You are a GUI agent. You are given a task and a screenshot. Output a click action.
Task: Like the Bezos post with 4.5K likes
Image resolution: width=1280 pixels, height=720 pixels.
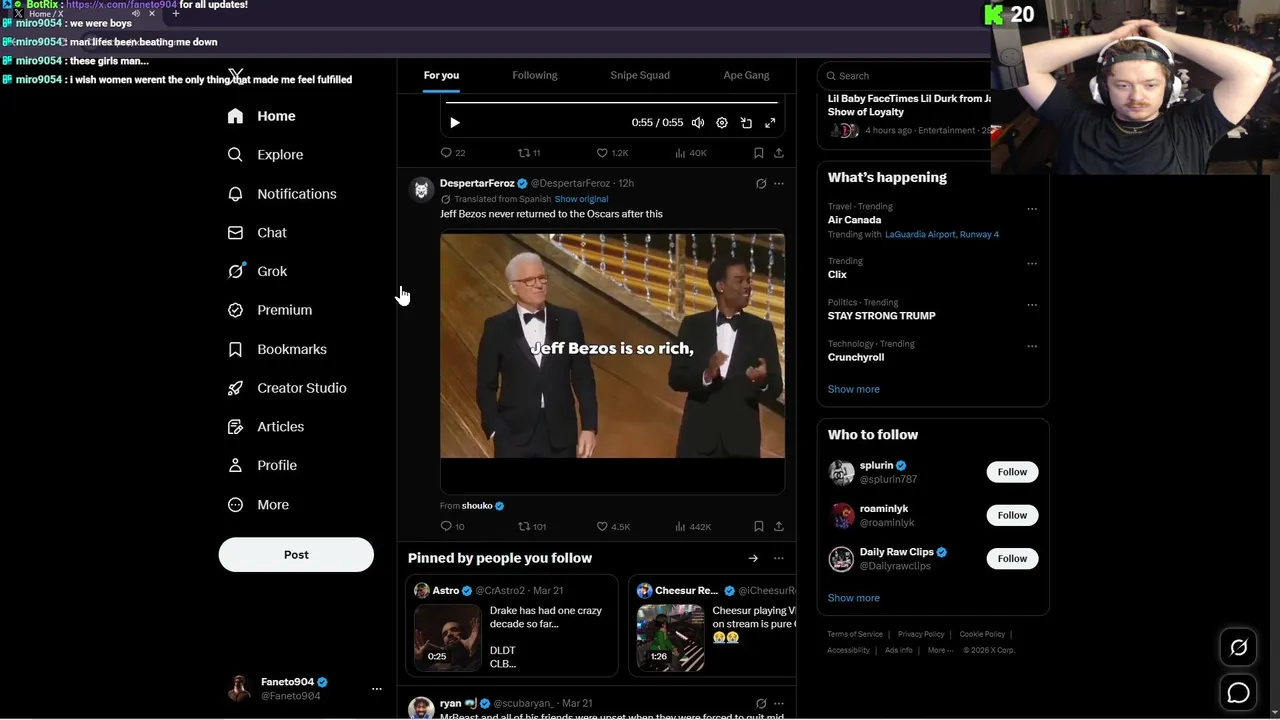pyautogui.click(x=613, y=527)
